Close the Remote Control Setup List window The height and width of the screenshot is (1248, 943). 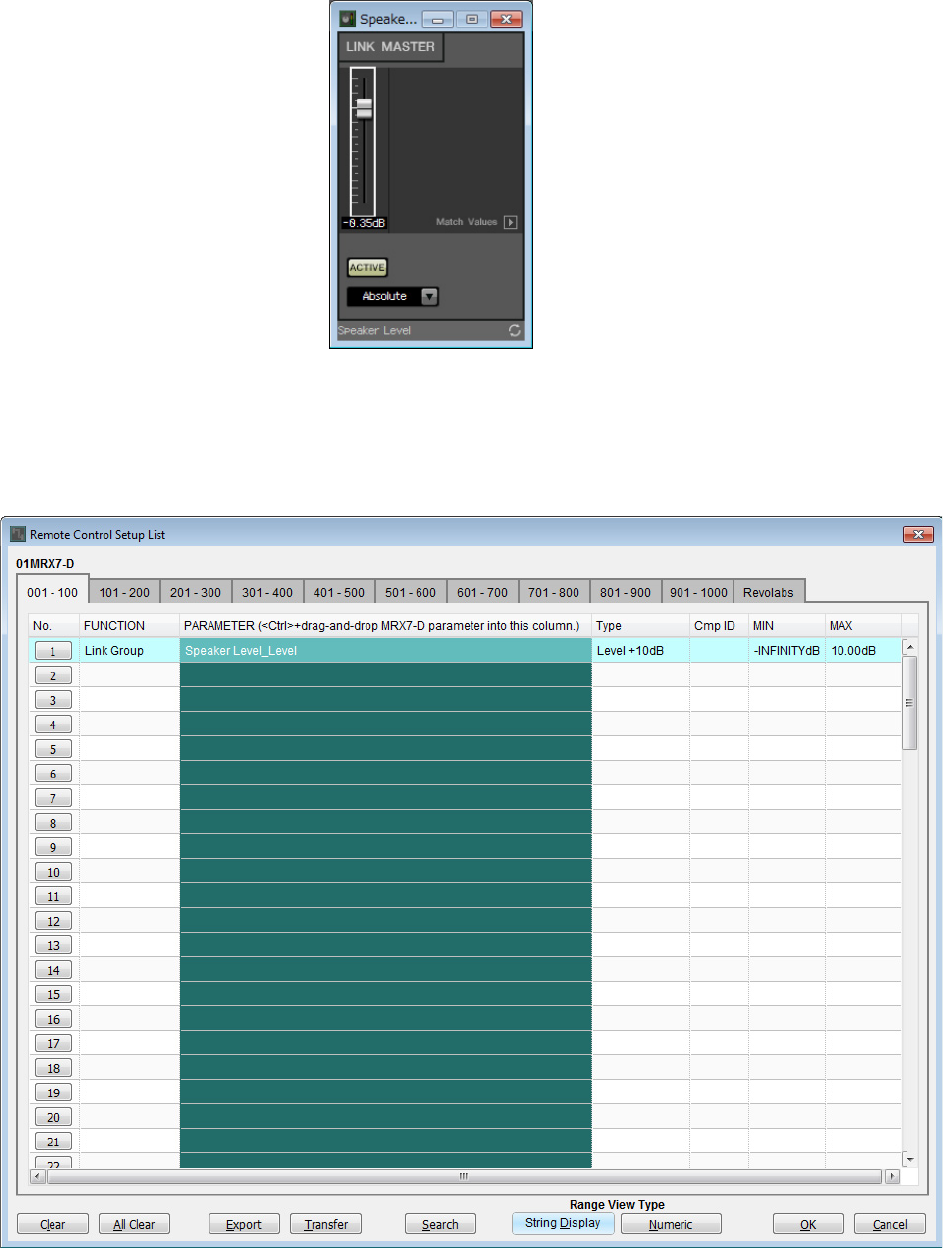(x=918, y=534)
